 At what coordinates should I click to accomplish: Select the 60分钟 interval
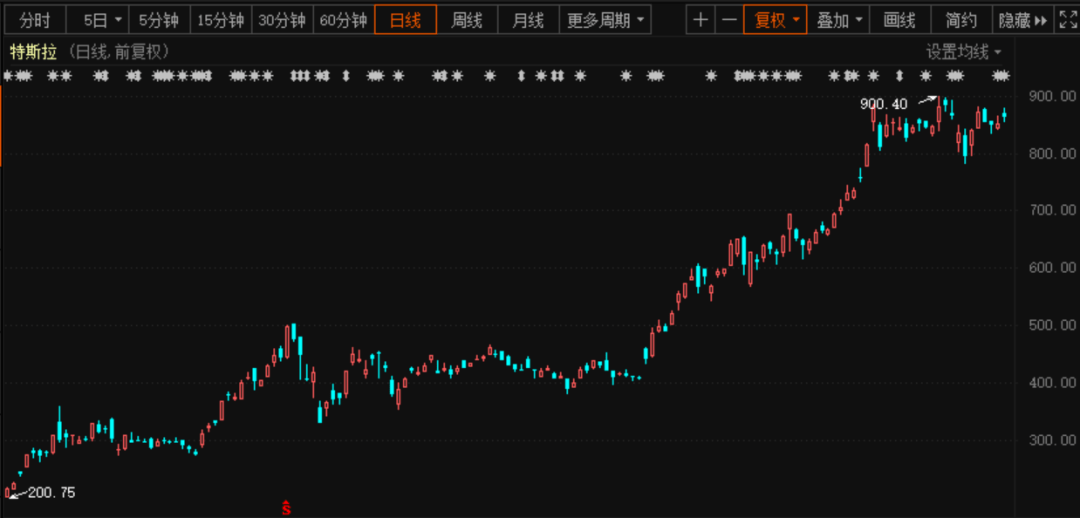click(x=344, y=20)
